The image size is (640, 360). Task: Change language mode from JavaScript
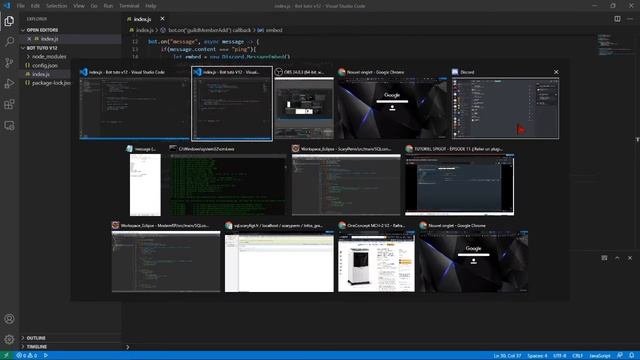pos(600,356)
